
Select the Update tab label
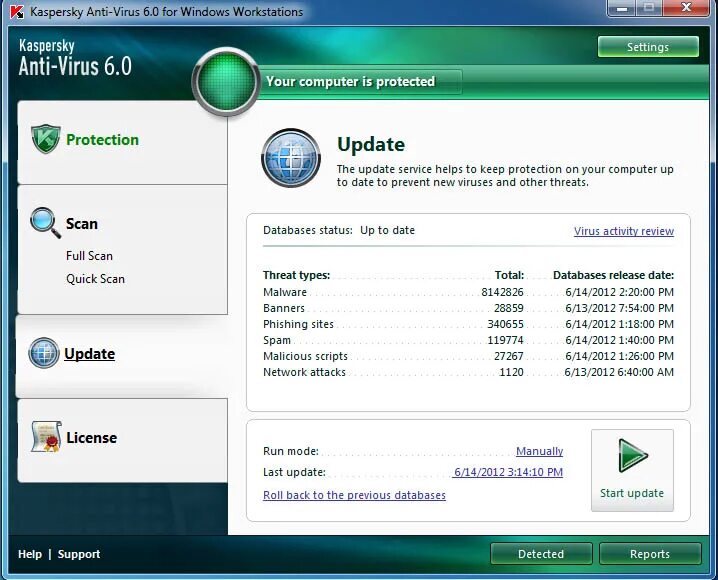pos(89,353)
